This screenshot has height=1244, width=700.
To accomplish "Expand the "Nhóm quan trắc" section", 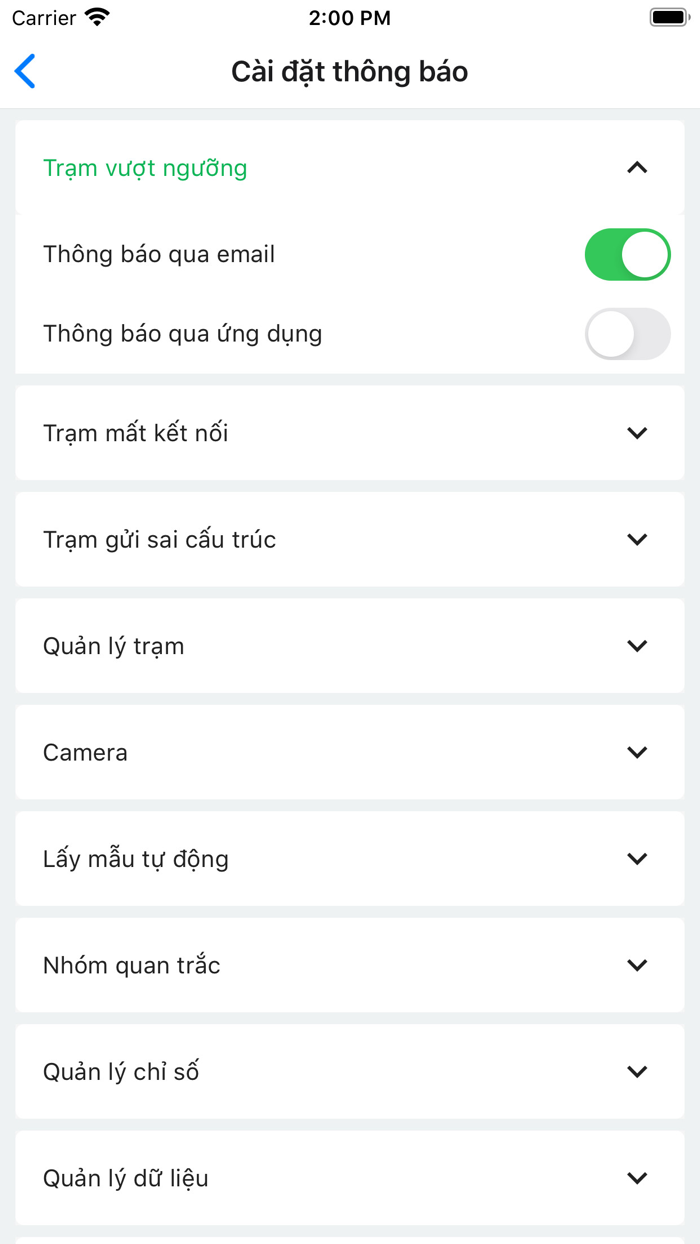I will [x=637, y=965].
